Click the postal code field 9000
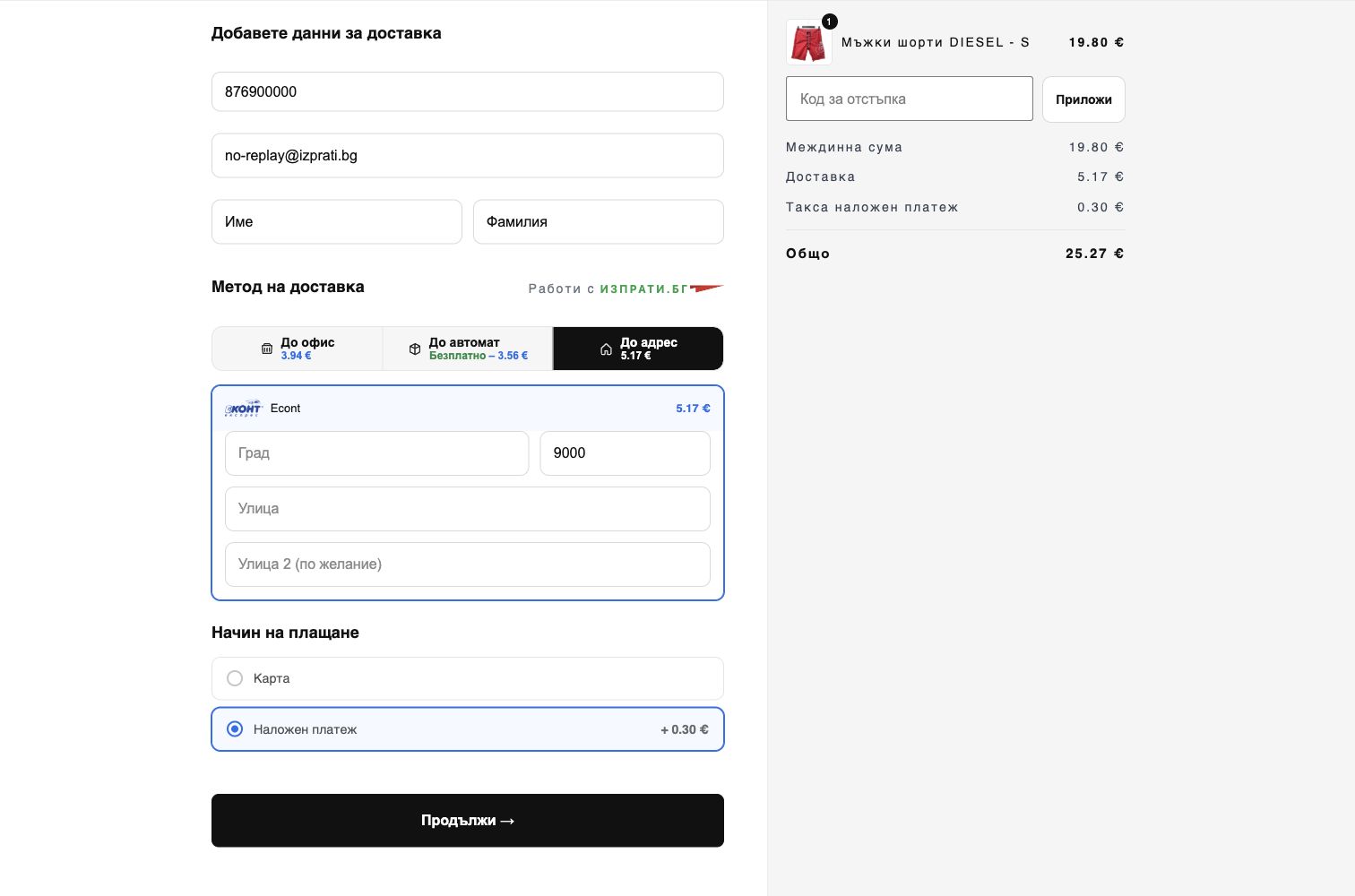 point(626,453)
